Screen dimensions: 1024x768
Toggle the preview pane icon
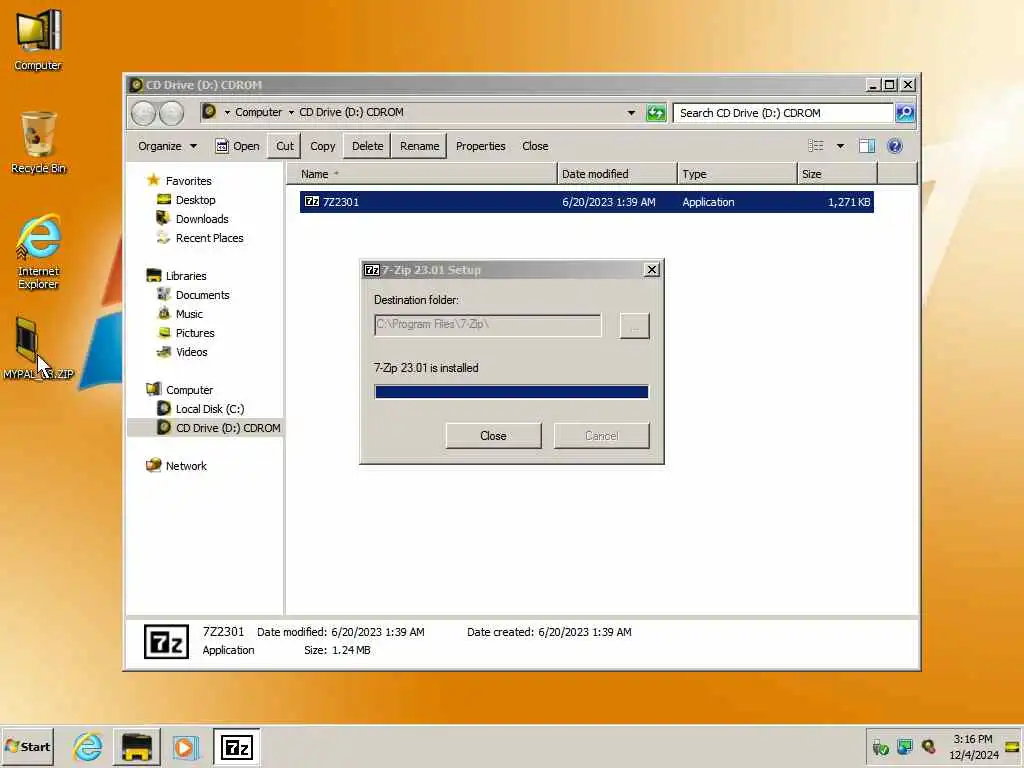coord(867,146)
